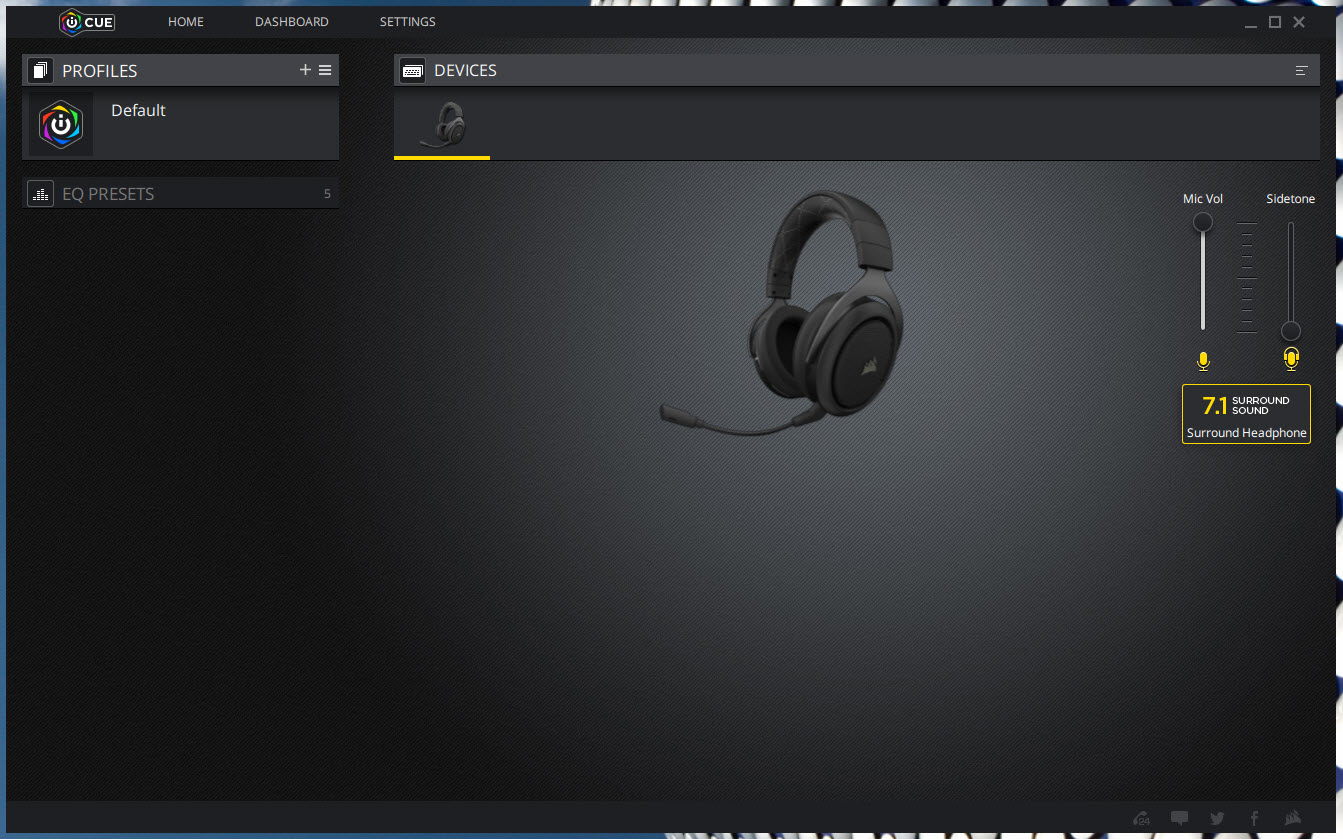Toggle 7.1 Surround Sound button
This screenshot has height=839, width=1343.
point(1246,414)
